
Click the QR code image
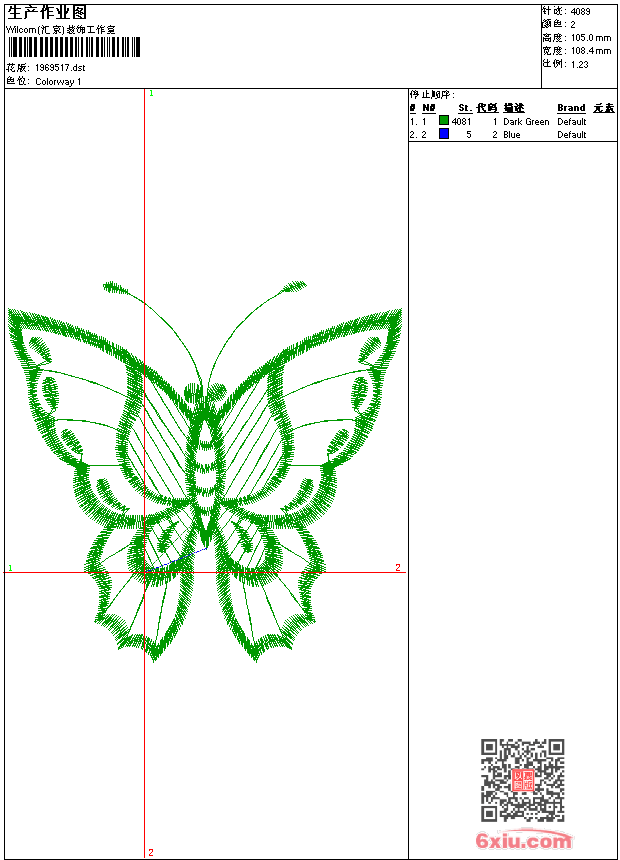(522, 780)
